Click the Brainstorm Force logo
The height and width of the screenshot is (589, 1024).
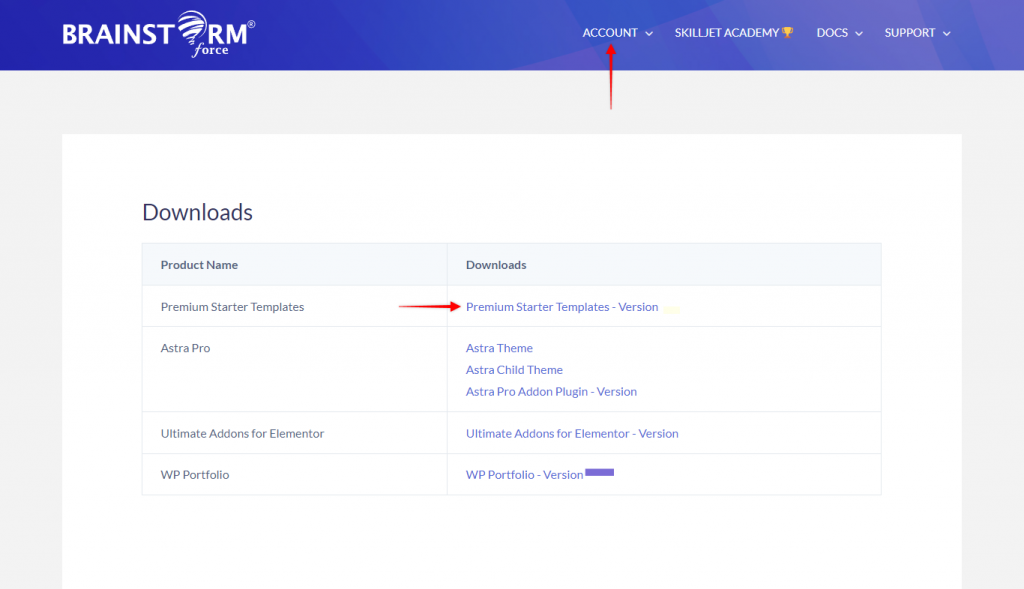pos(155,33)
